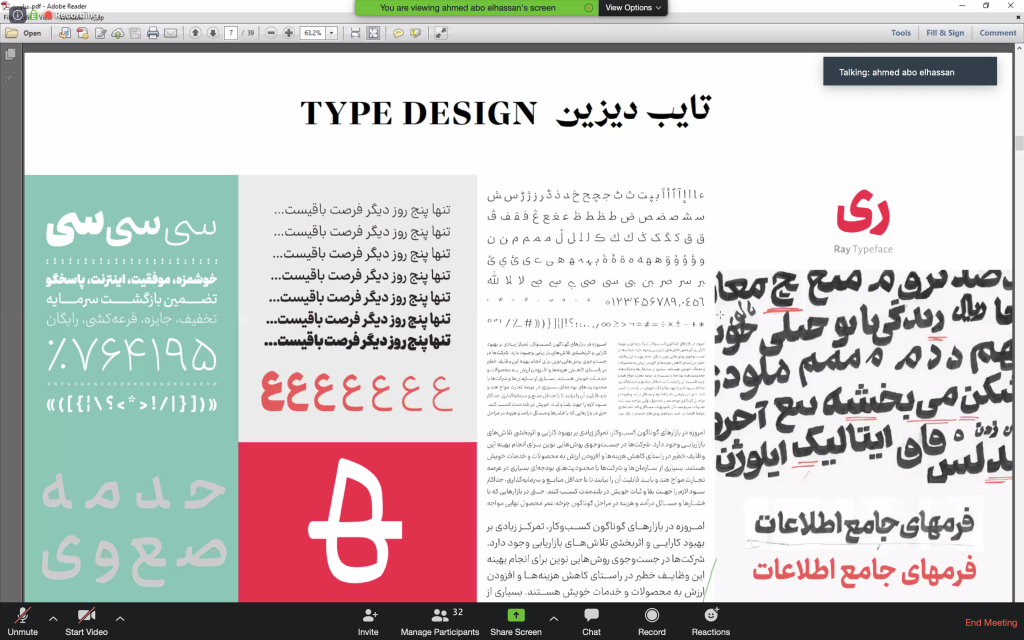Click Invite in Zoom toolbar
1024x640 pixels.
pos(368,622)
